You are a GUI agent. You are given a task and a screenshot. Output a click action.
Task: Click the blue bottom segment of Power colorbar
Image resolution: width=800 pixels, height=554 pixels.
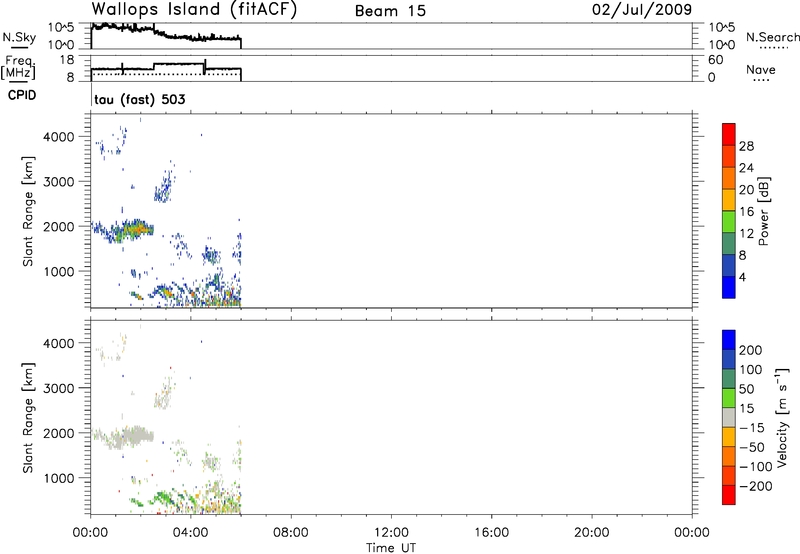click(729, 287)
